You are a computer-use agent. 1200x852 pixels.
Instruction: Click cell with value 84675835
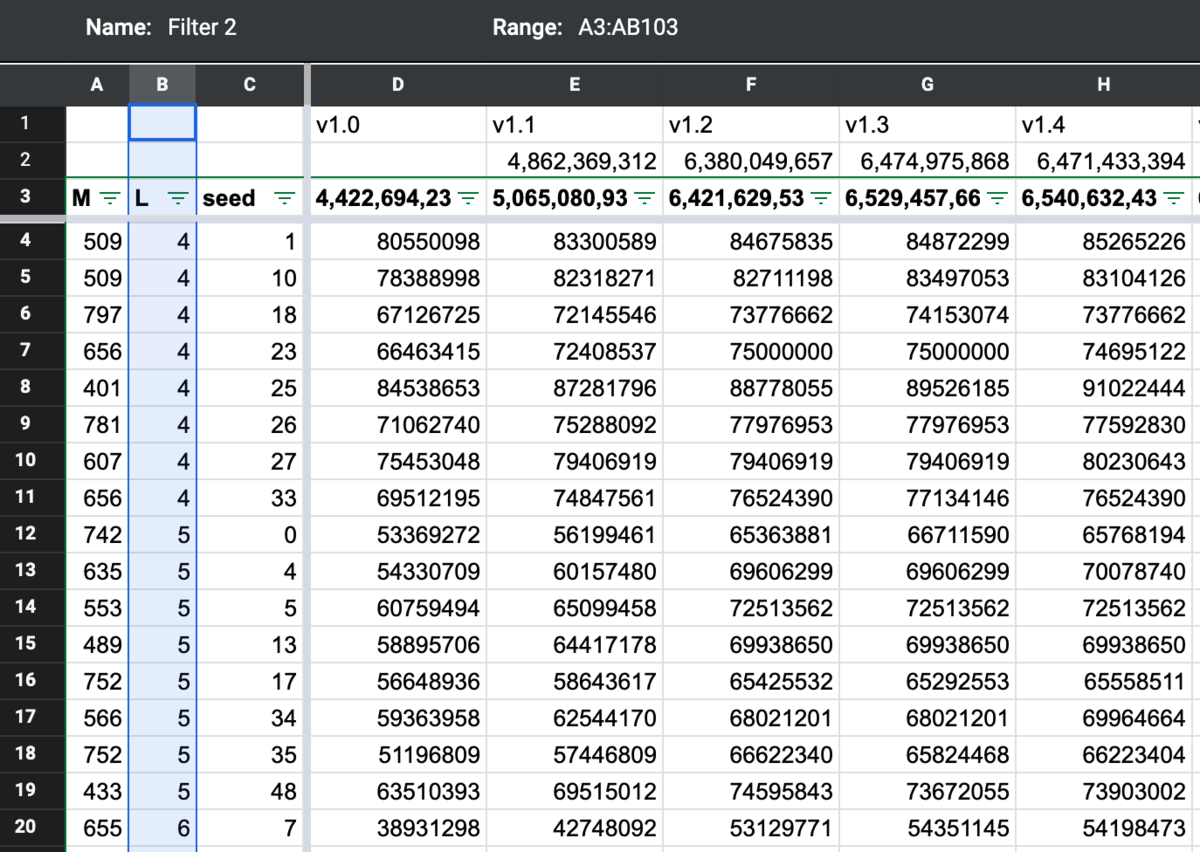pos(751,241)
